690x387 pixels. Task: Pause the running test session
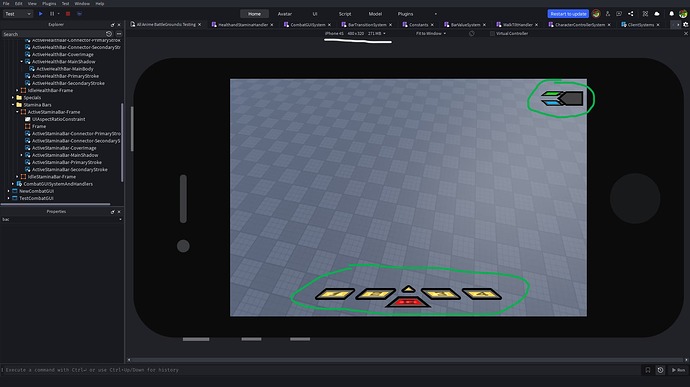[52, 14]
